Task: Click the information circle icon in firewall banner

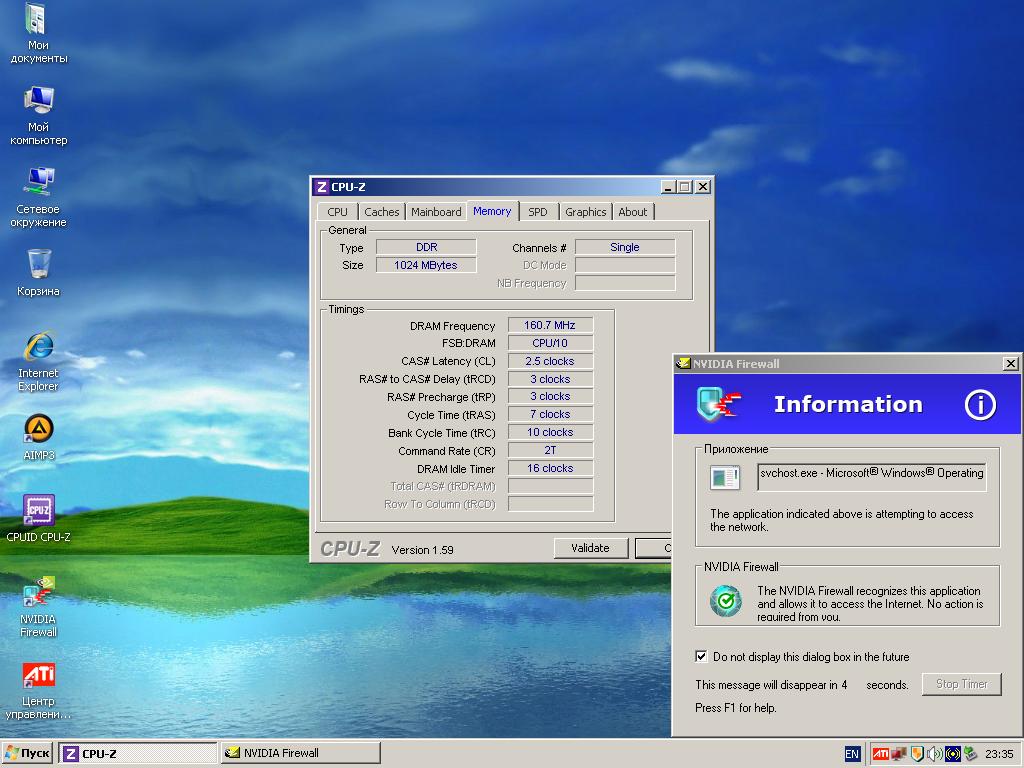Action: [980, 404]
